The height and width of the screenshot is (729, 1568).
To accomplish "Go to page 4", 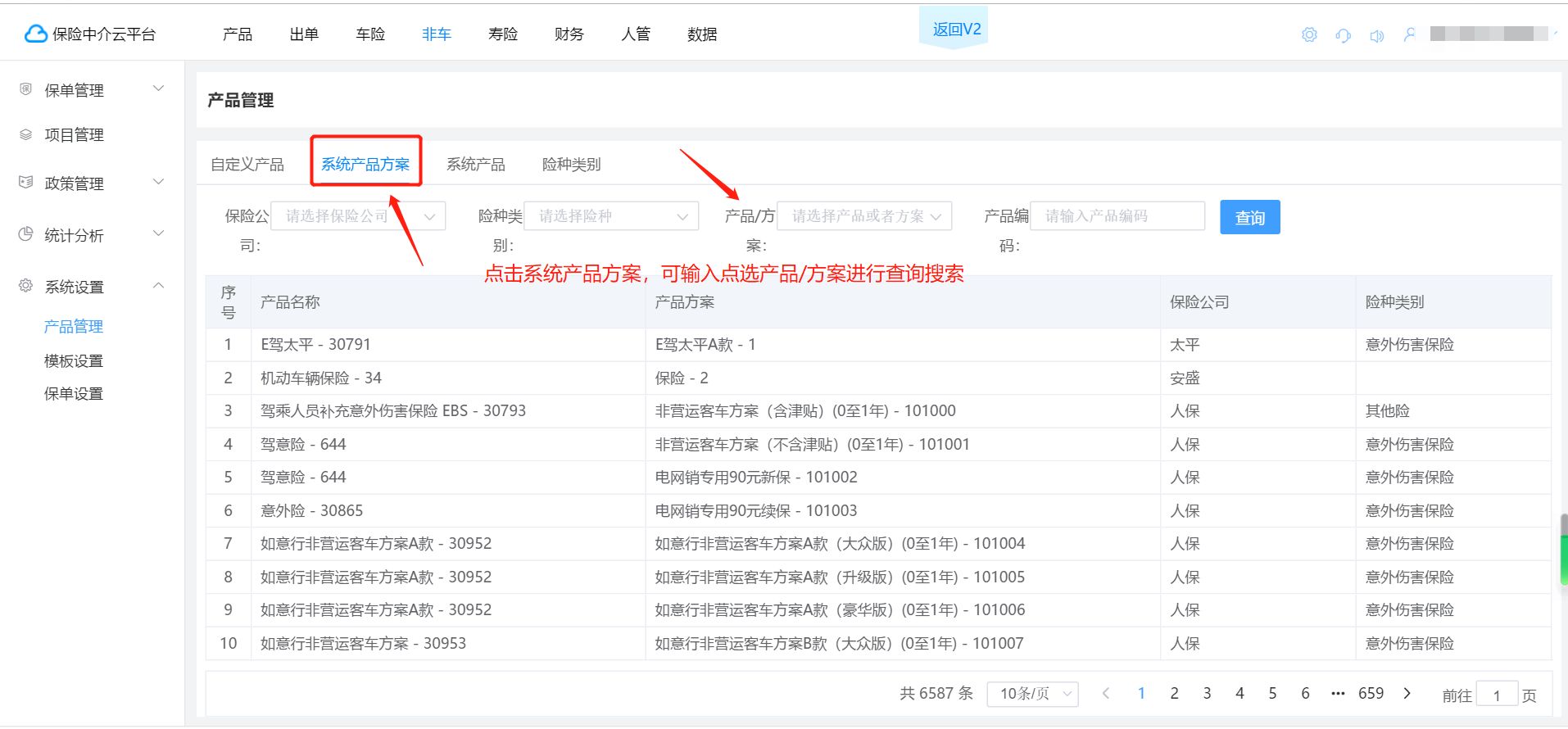I will pyautogui.click(x=1239, y=693).
